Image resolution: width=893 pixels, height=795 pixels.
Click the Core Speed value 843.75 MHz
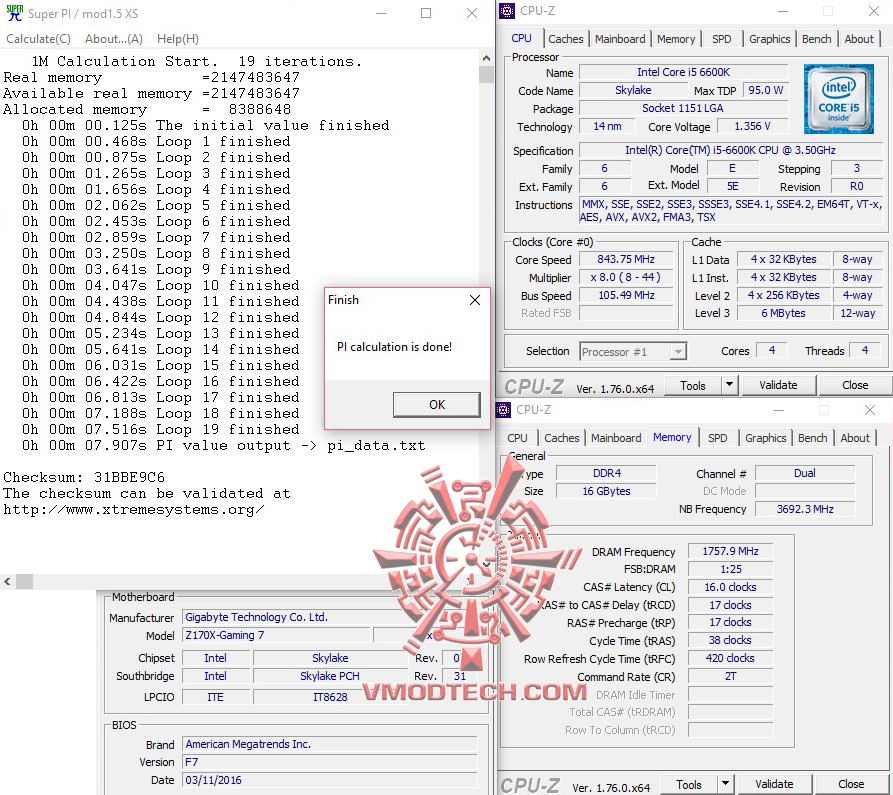pos(625,259)
